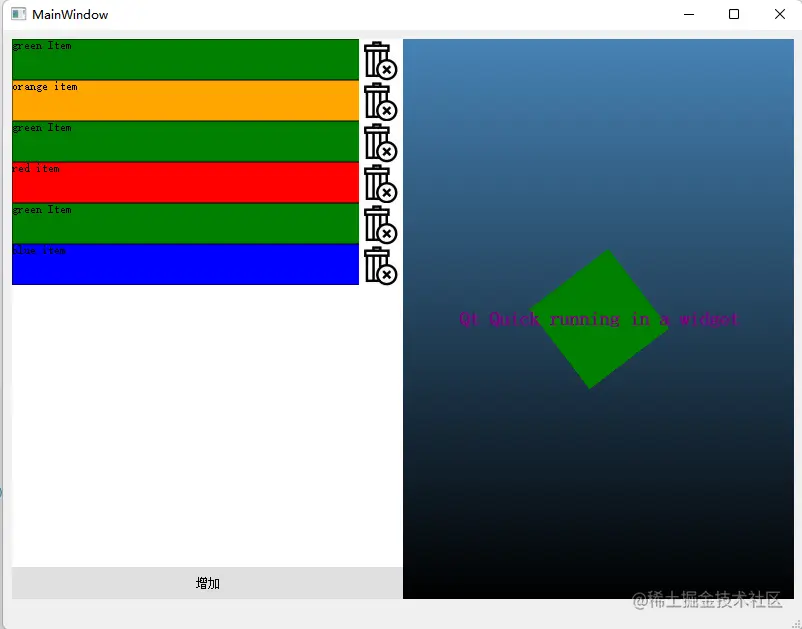Maximize the MainWindow window
The width and height of the screenshot is (802, 629).
pos(734,14)
